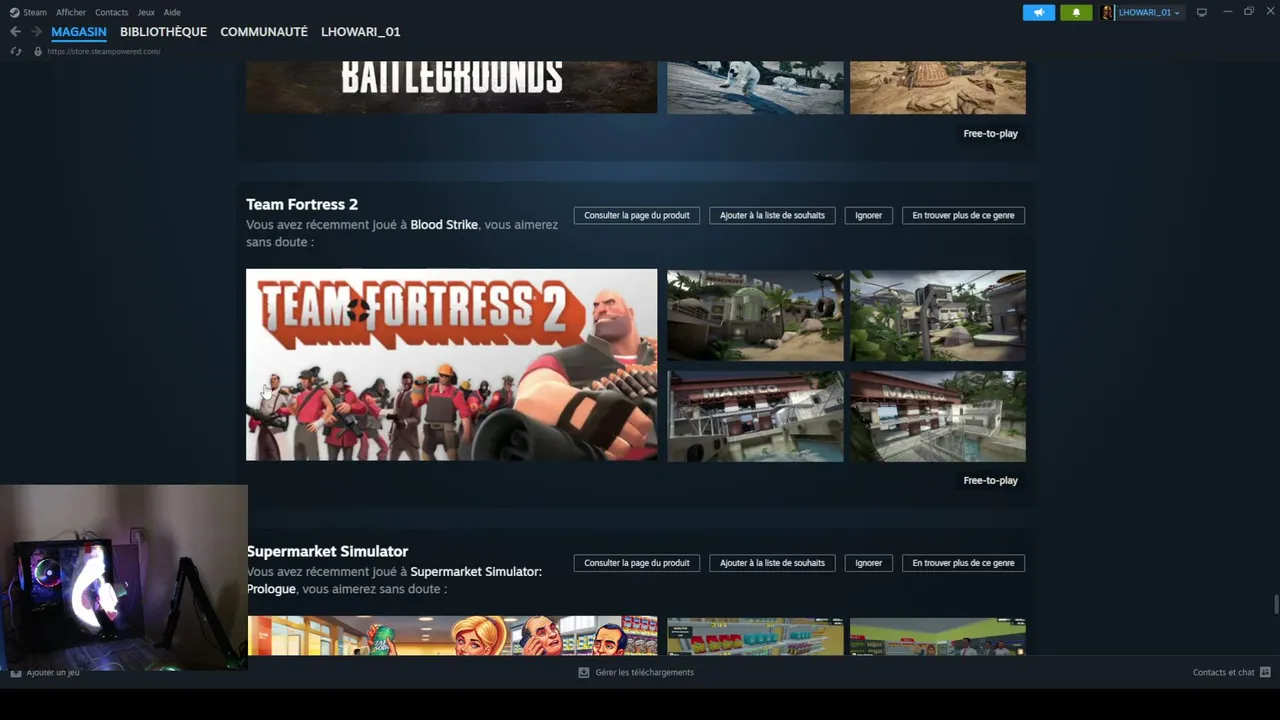Open the BATTLEGROUNDS desert screenshot

[938, 88]
